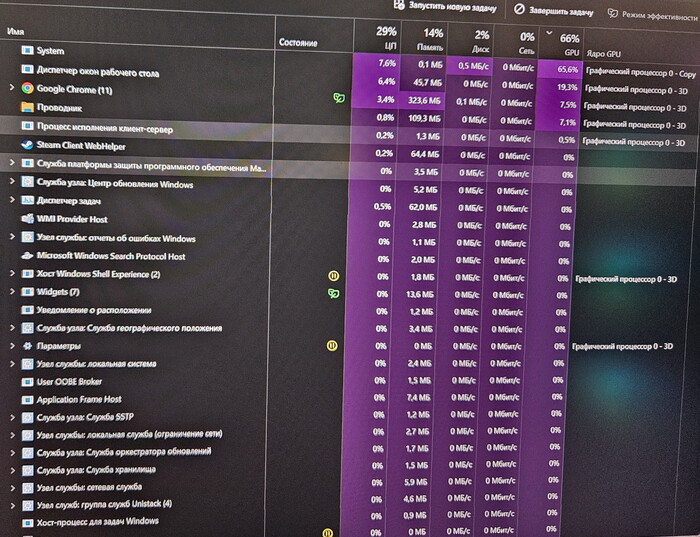Expand Узел службы: локальная система
700x537 pixels.
point(12,364)
